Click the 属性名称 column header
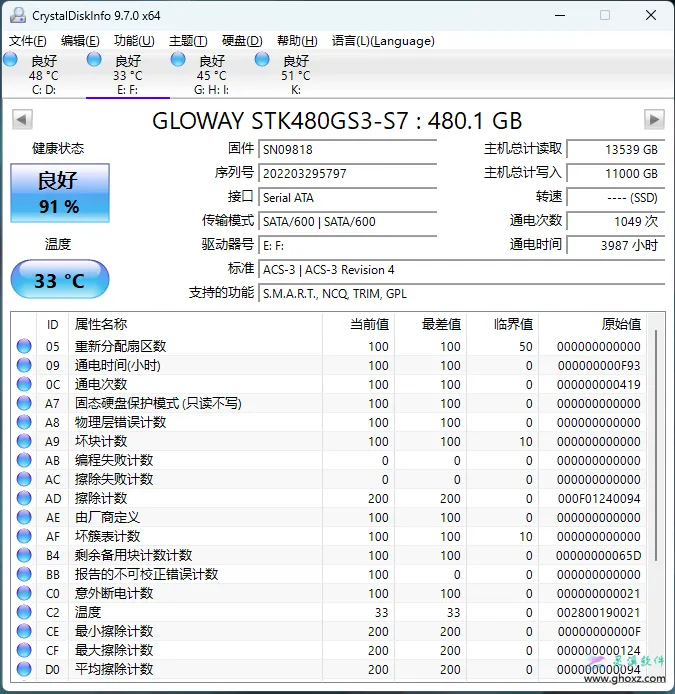The image size is (675, 694). pos(196,324)
